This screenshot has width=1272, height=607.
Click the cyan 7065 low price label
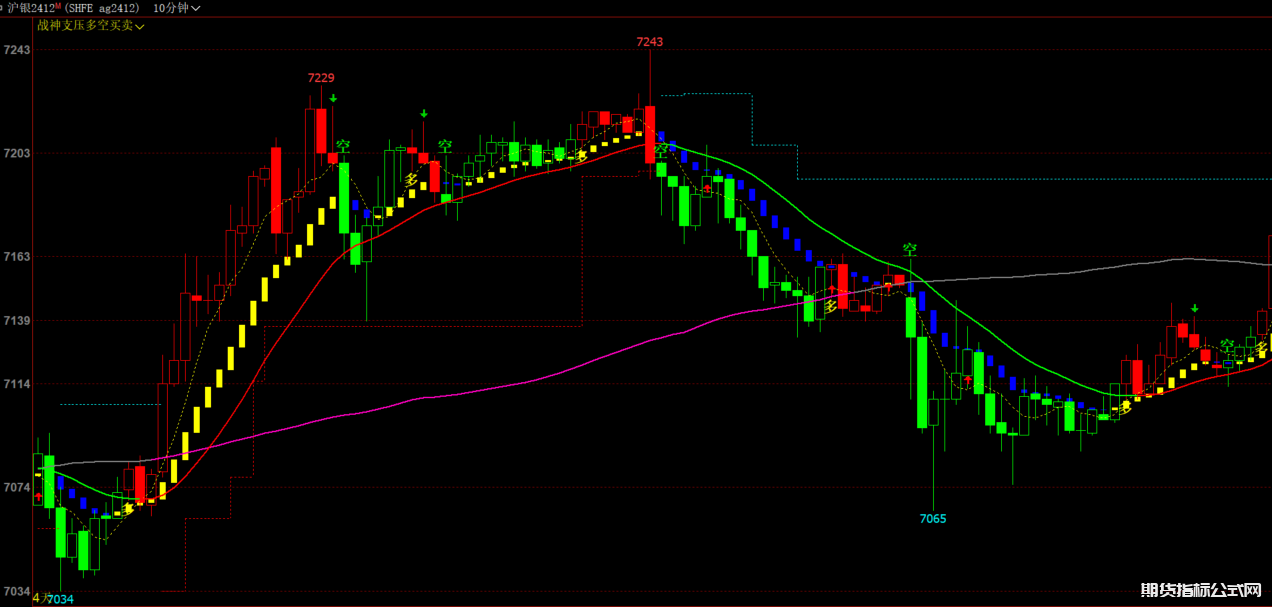(x=933, y=518)
